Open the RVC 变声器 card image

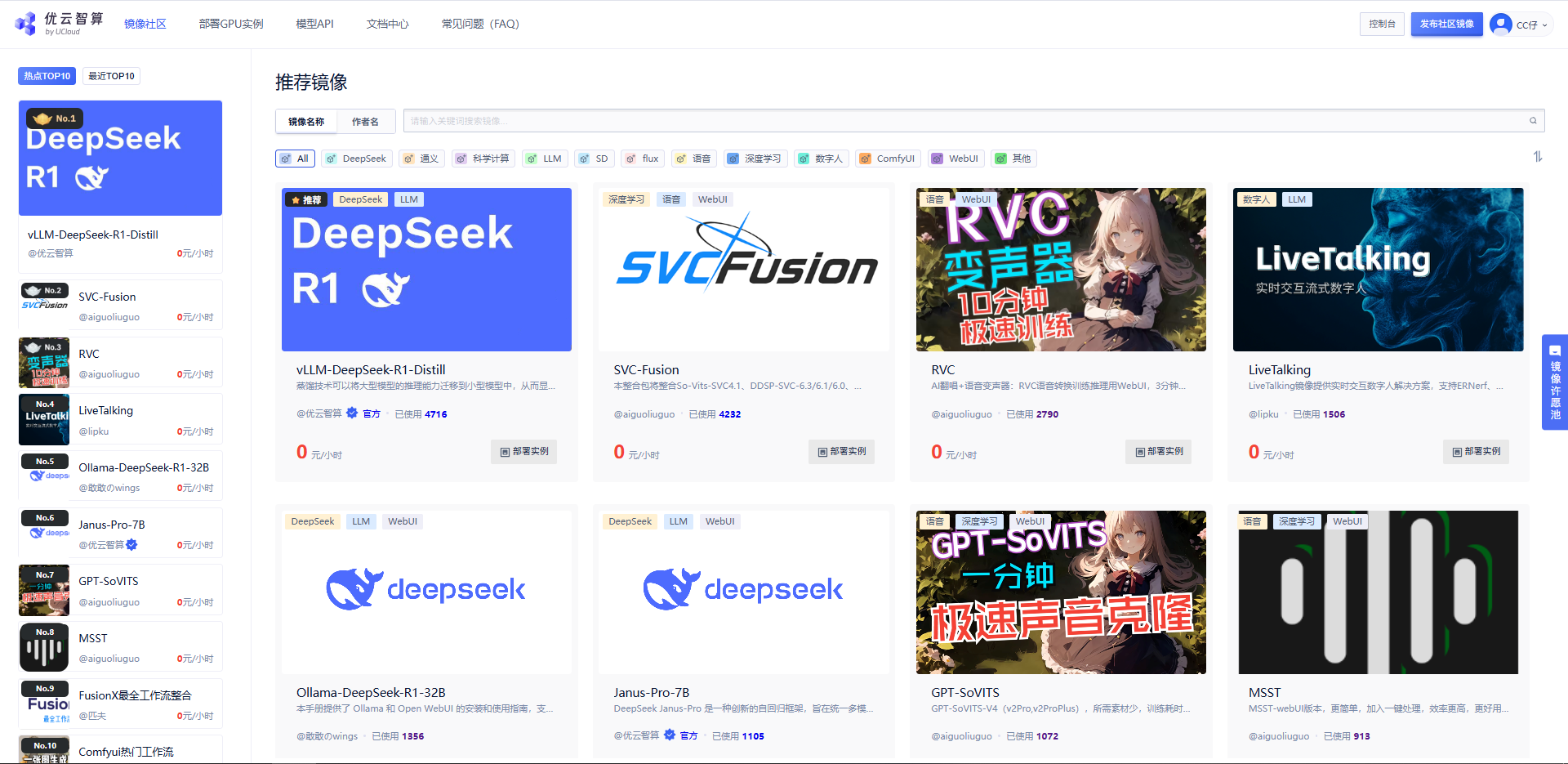pyautogui.click(x=1061, y=270)
